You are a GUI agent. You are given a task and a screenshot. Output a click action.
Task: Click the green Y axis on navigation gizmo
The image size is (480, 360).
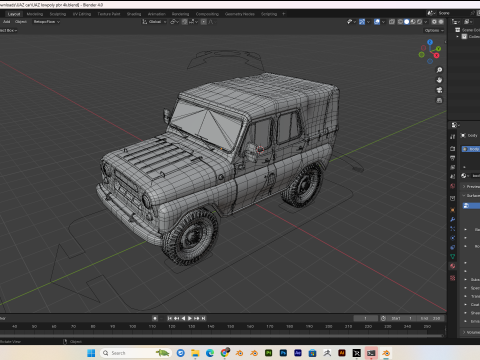click(x=438, y=49)
